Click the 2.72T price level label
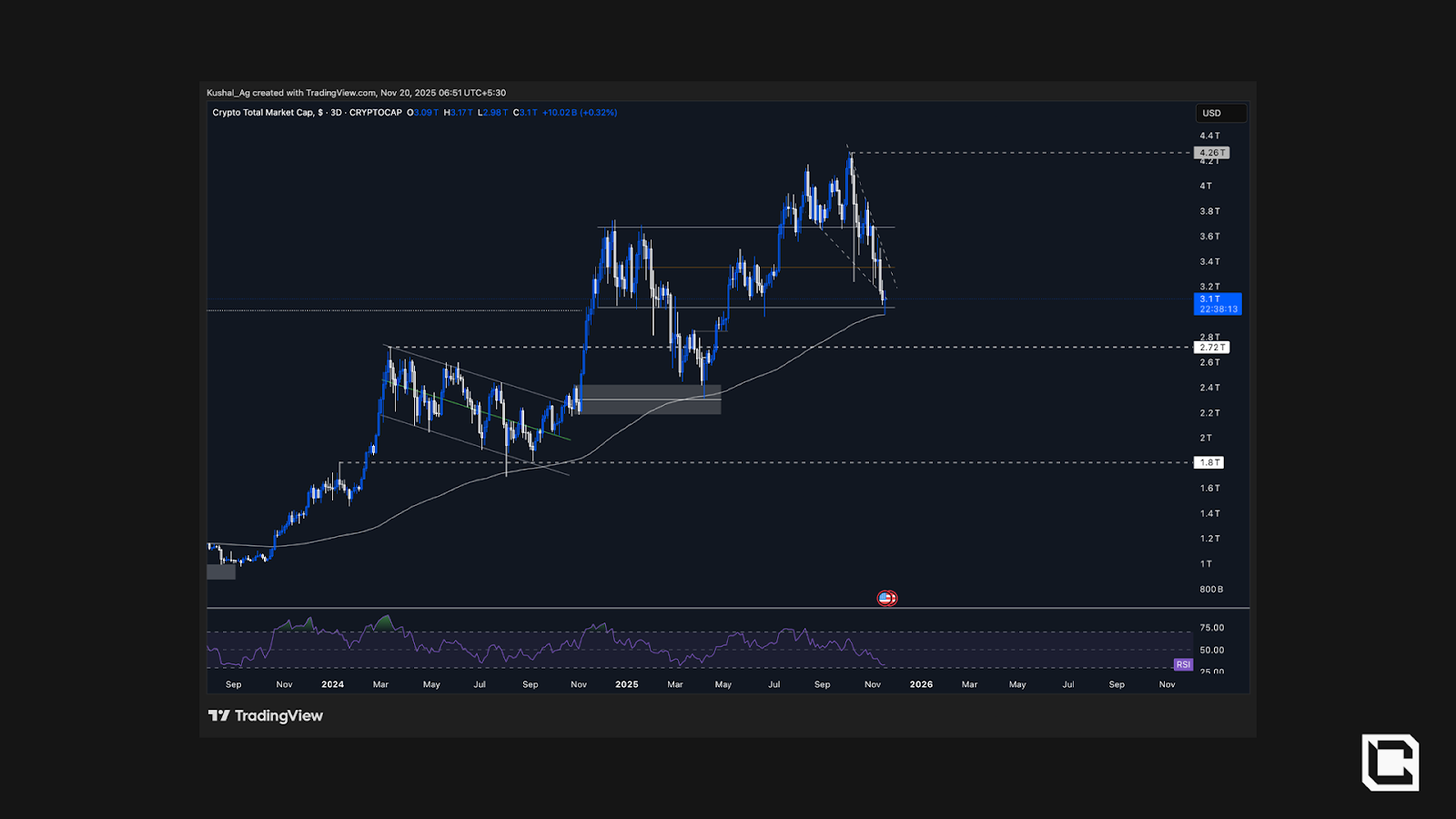The height and width of the screenshot is (819, 1456). pyautogui.click(x=1211, y=348)
